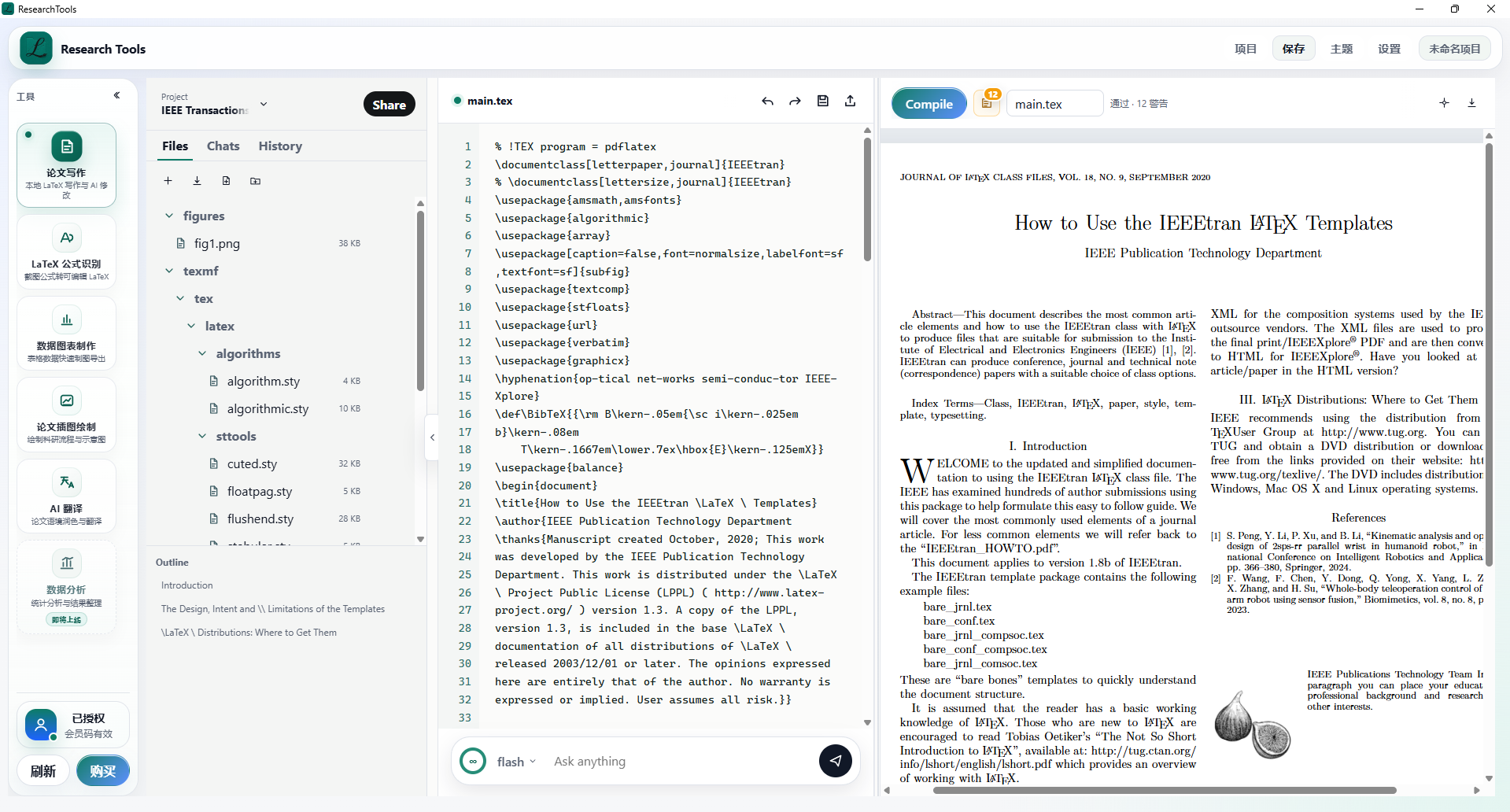1510x812 pixels.
Task: Click the 刷新 refresh button
Action: (x=43, y=771)
